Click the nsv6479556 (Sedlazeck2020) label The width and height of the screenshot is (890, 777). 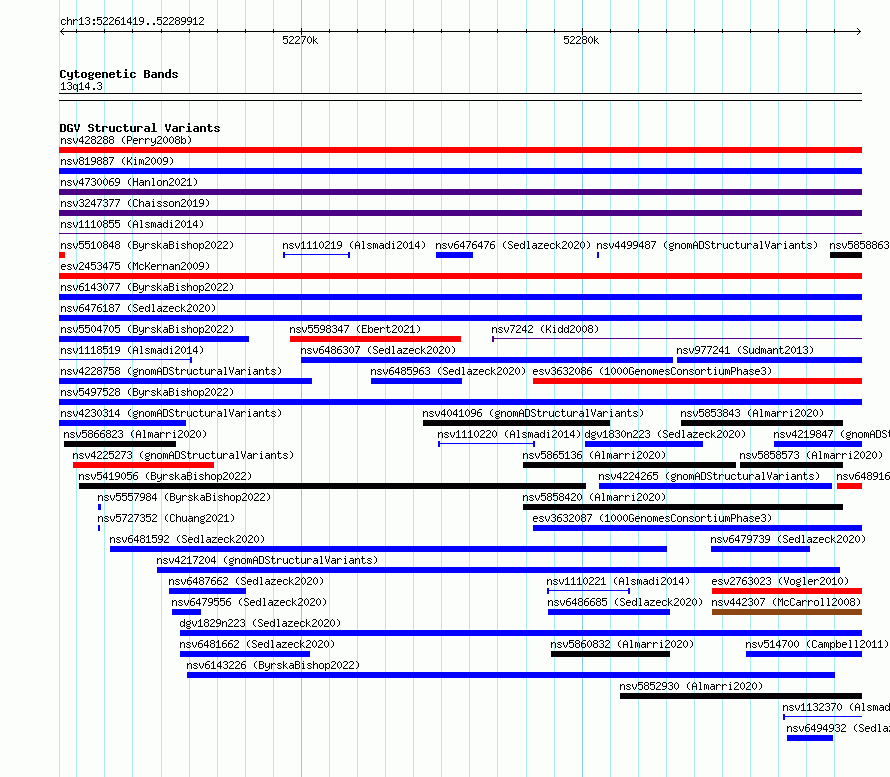coord(249,602)
